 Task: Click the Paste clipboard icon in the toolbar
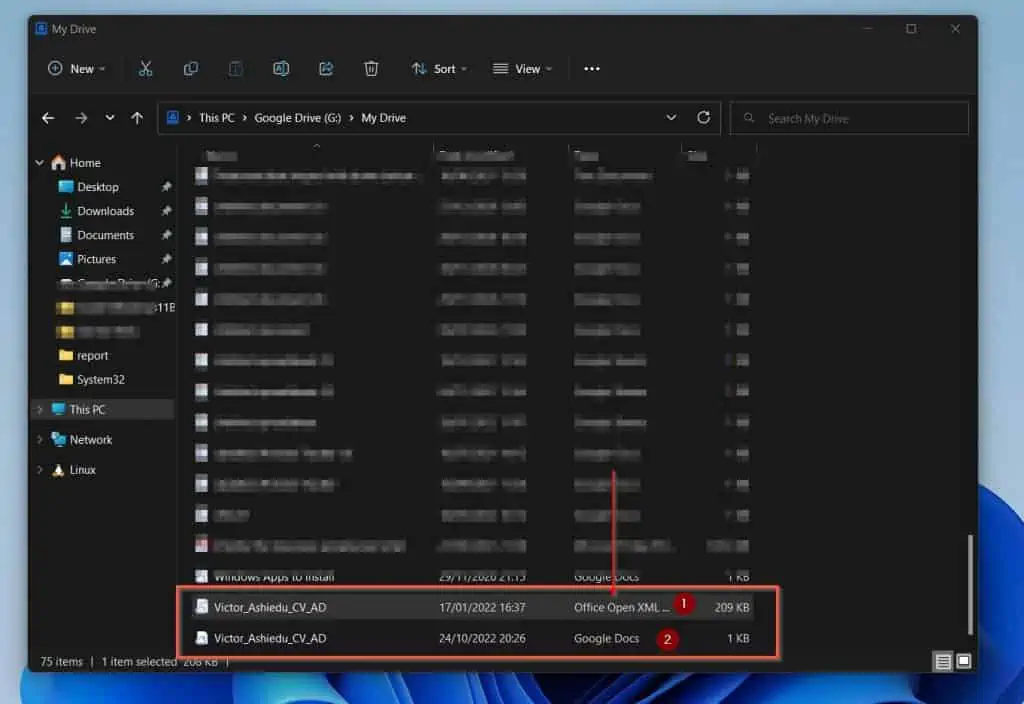point(236,69)
